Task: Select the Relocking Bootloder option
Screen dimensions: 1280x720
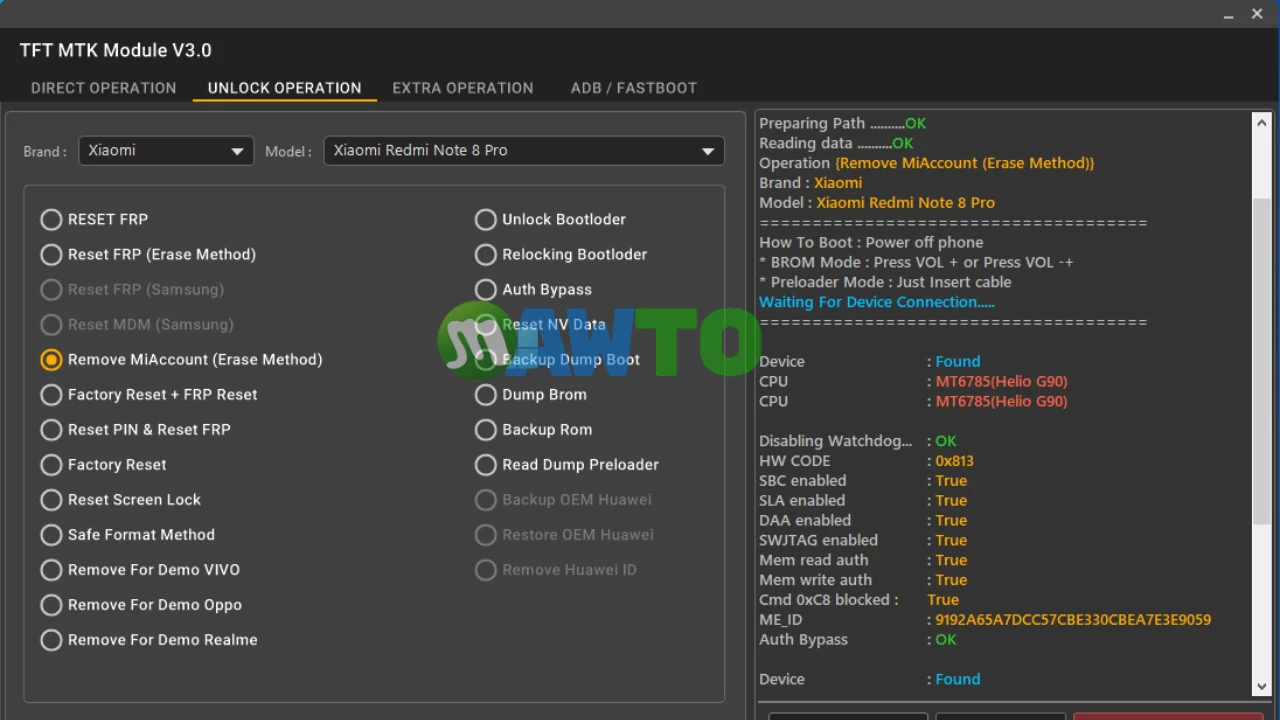Action: pyautogui.click(x=561, y=254)
